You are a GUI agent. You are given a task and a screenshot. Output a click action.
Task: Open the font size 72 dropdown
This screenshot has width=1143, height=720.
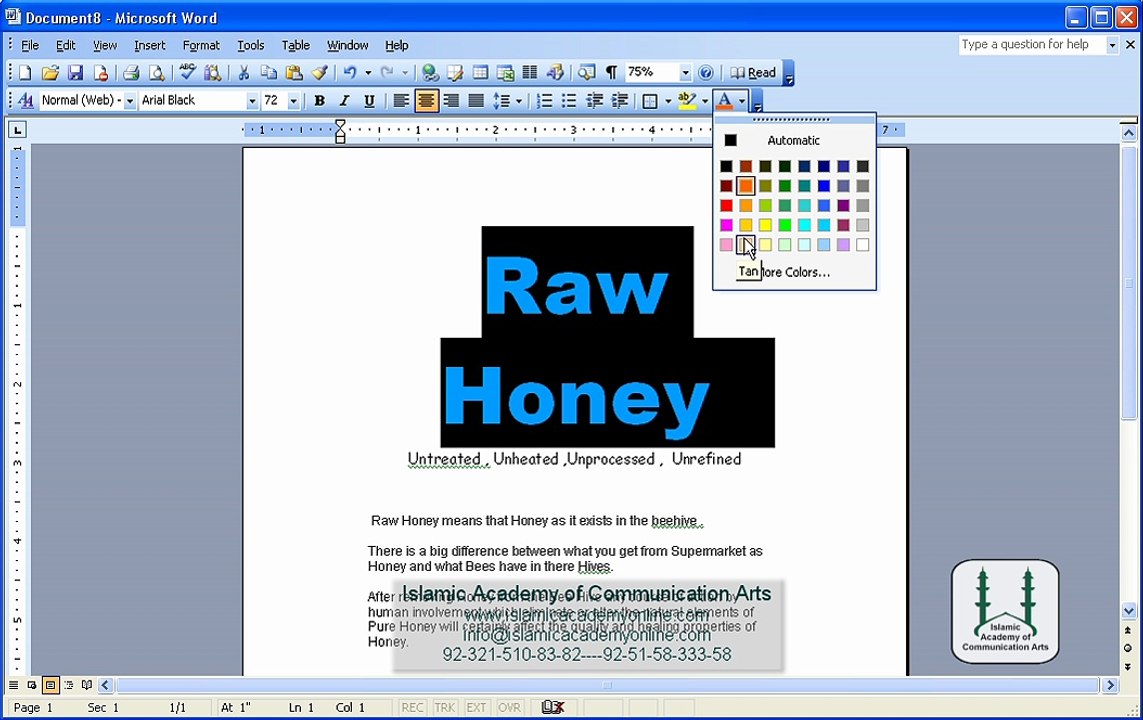tap(293, 101)
